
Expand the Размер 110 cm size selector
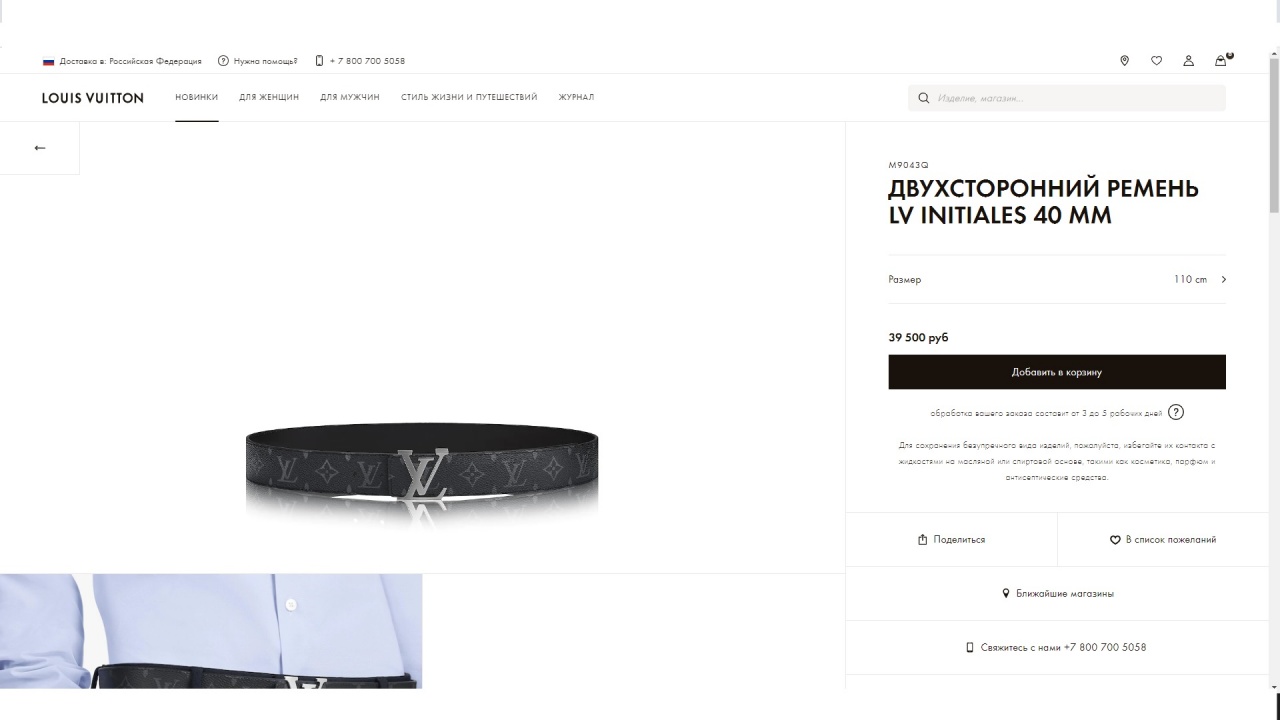pyautogui.click(x=1057, y=279)
